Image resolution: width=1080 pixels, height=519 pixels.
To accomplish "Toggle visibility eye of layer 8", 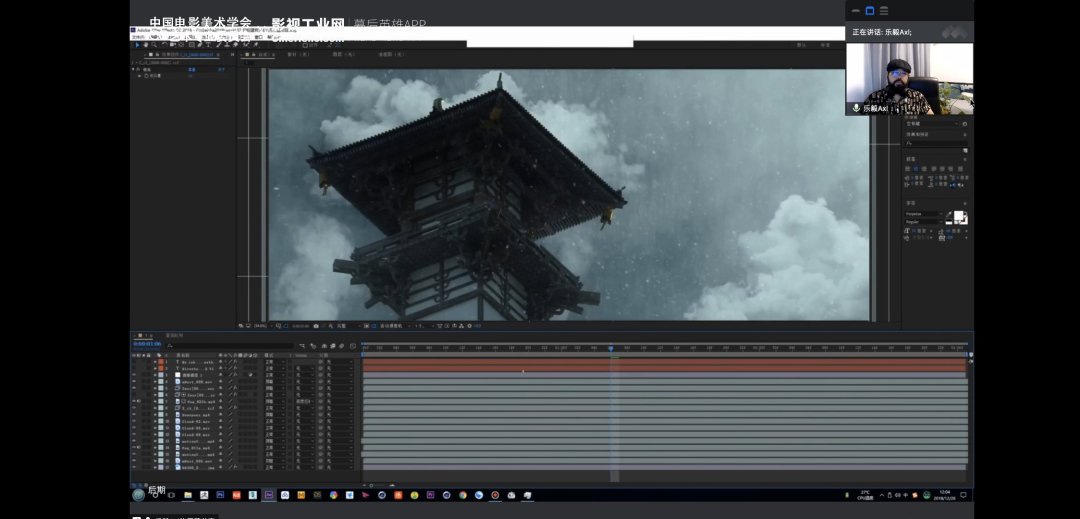I will coord(134,408).
